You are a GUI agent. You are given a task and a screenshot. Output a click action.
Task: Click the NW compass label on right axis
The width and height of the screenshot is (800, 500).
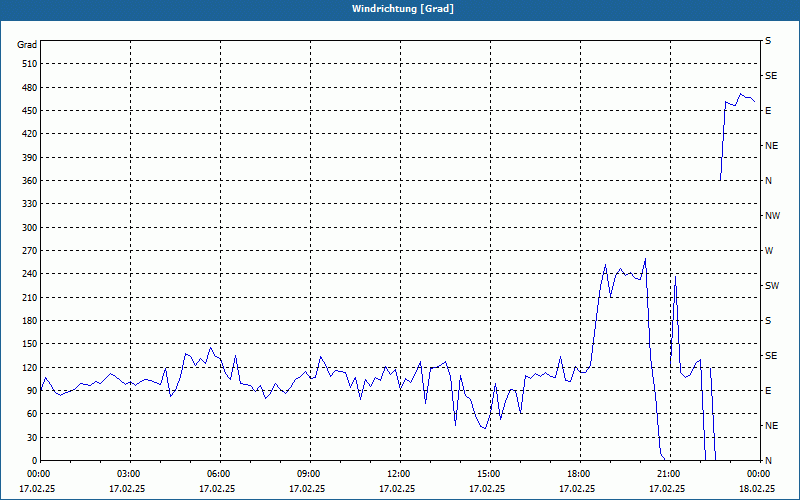[x=772, y=216]
